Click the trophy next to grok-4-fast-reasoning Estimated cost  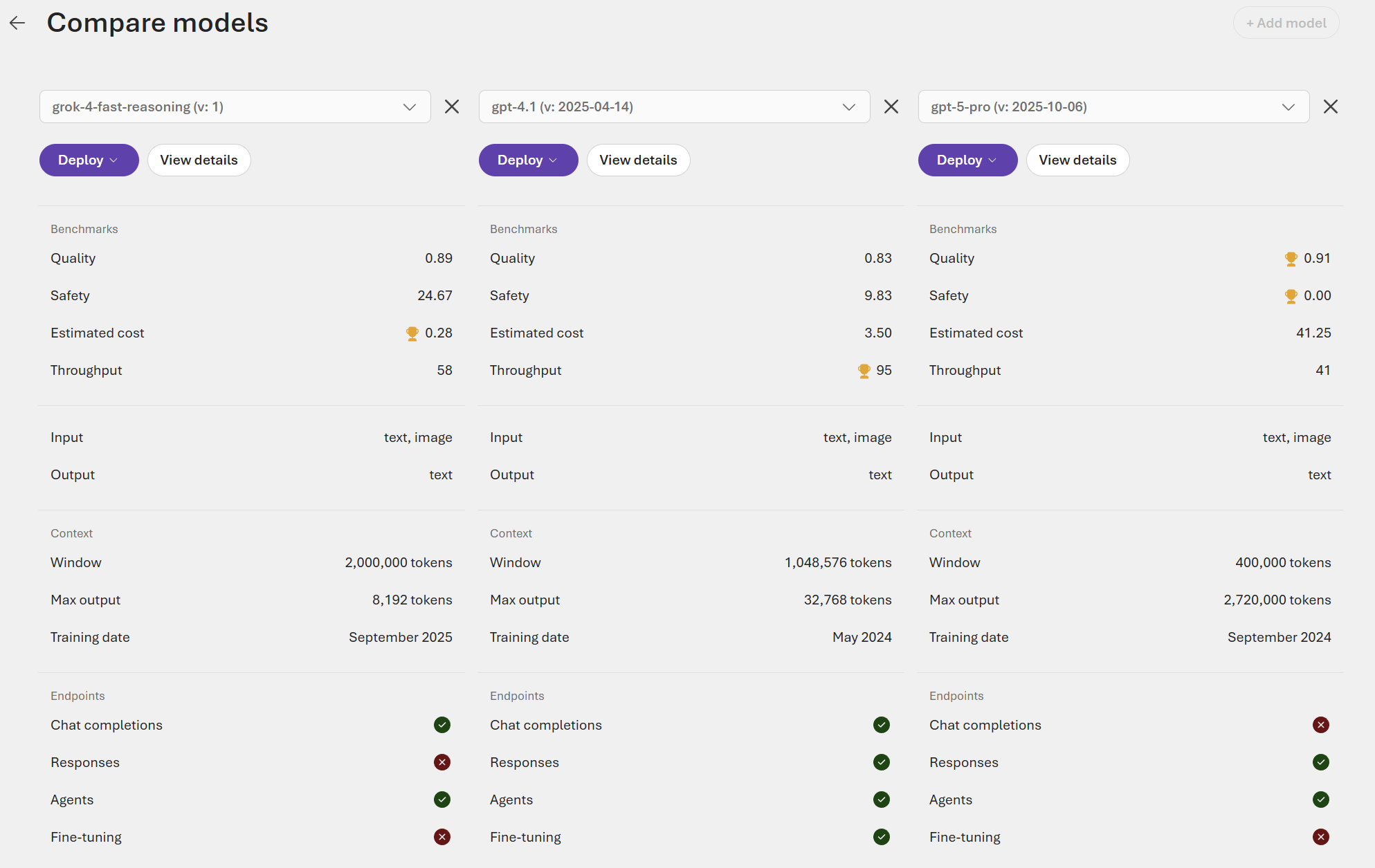[x=412, y=333]
